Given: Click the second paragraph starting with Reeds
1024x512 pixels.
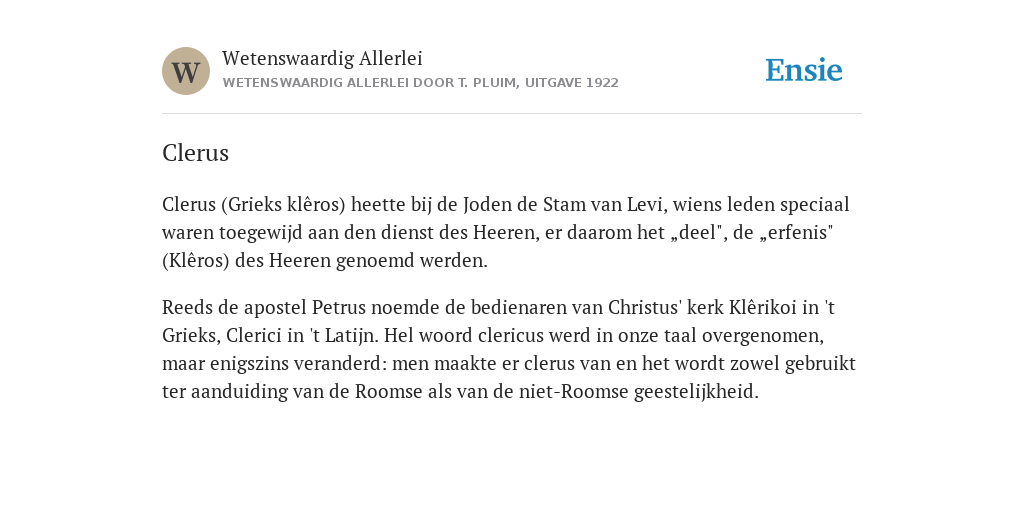Looking at the screenshot, I should click(509, 349).
